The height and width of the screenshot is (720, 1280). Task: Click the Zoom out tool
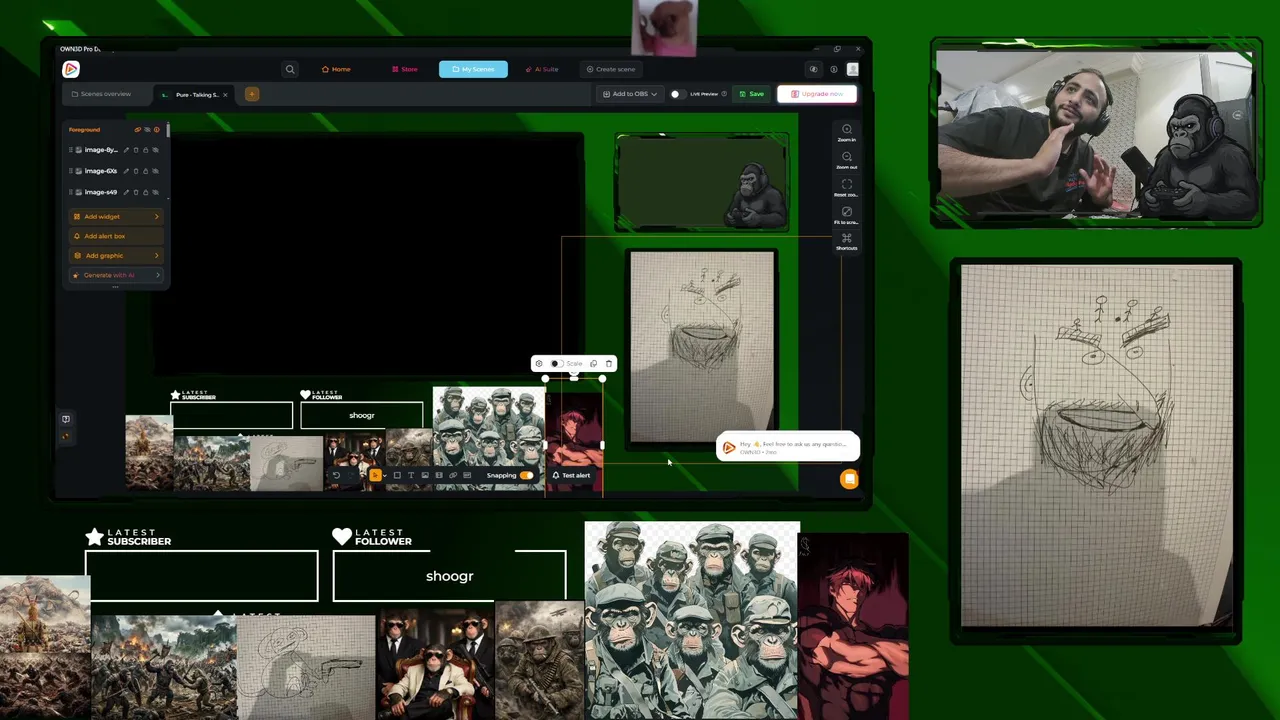click(x=847, y=160)
